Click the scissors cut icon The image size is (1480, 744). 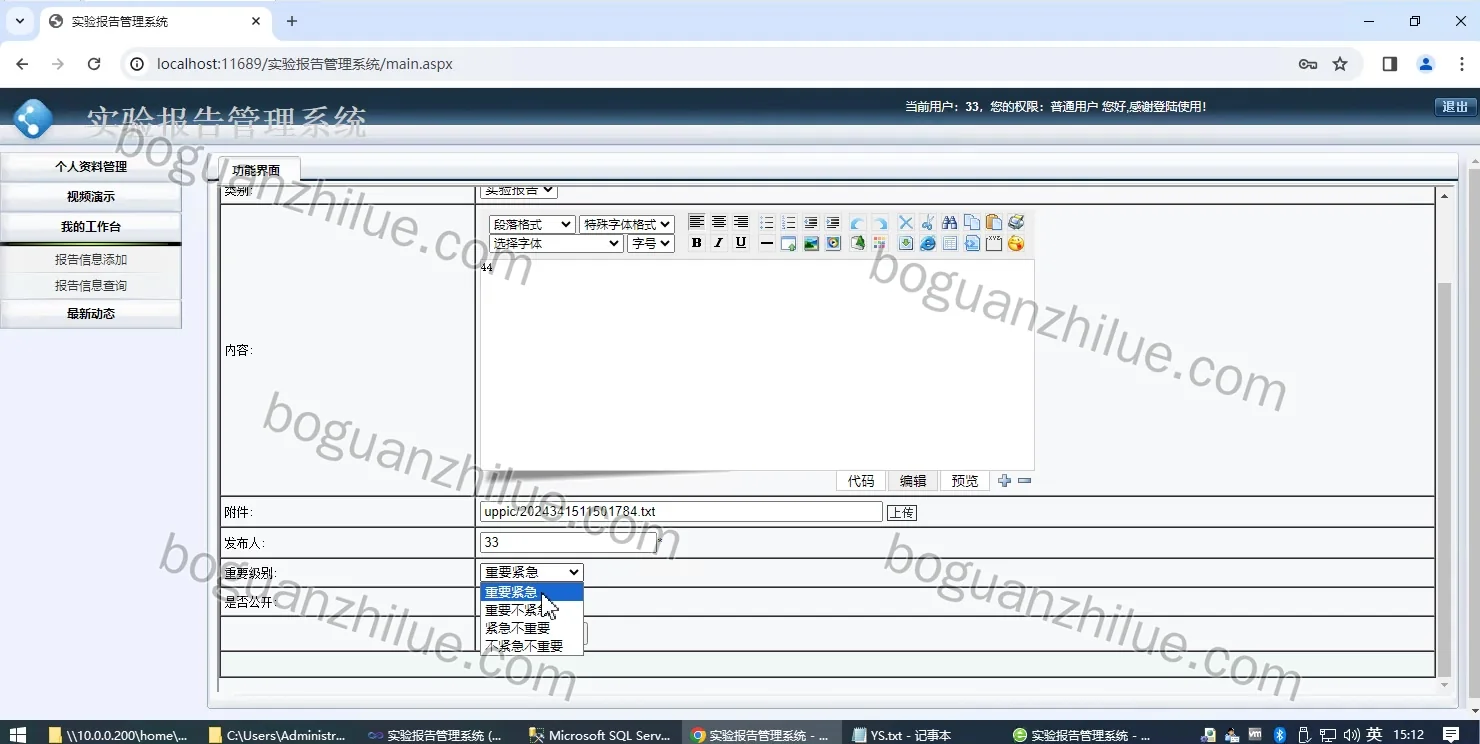pos(928,222)
